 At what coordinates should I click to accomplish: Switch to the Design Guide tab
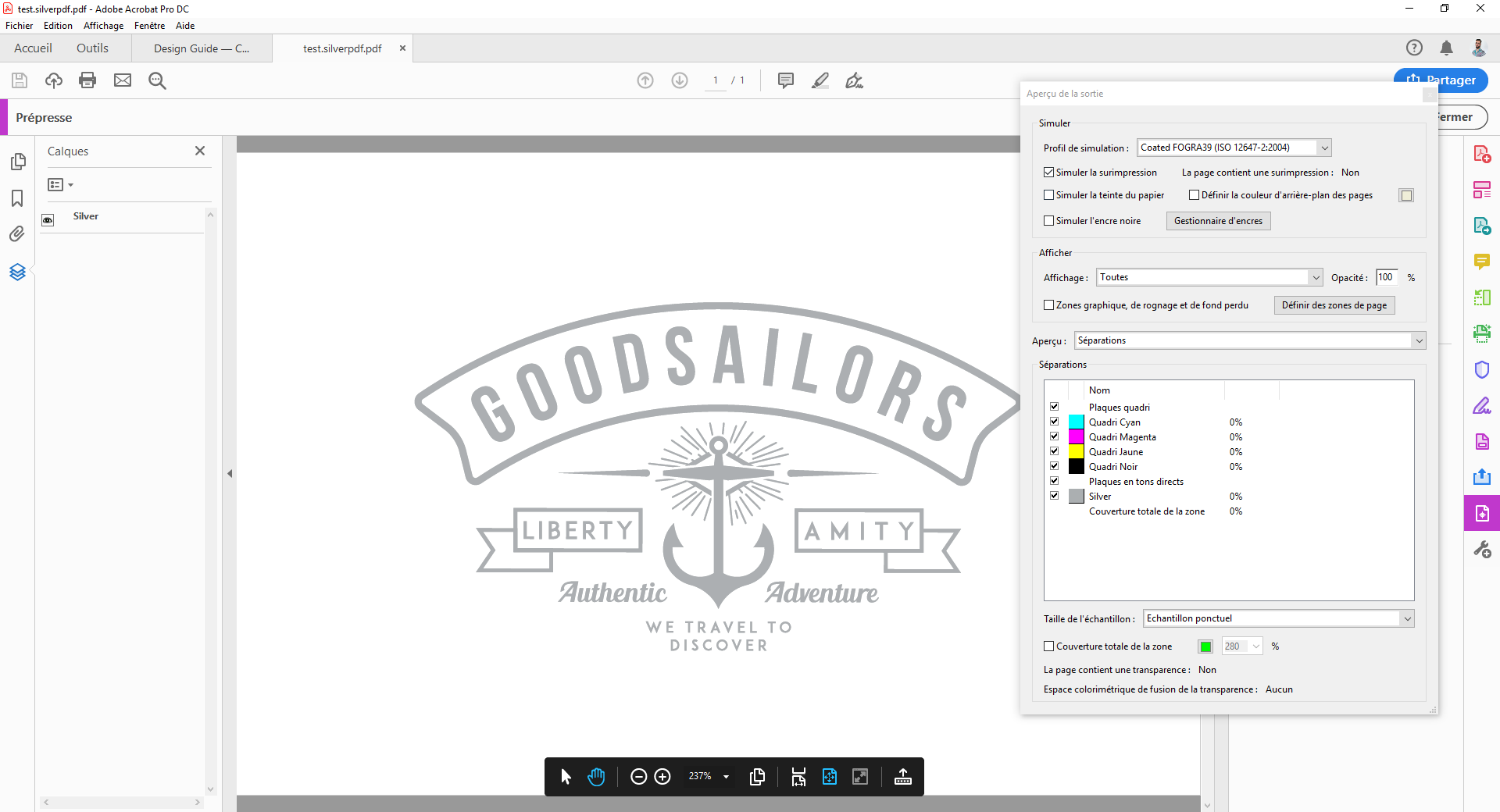202,48
